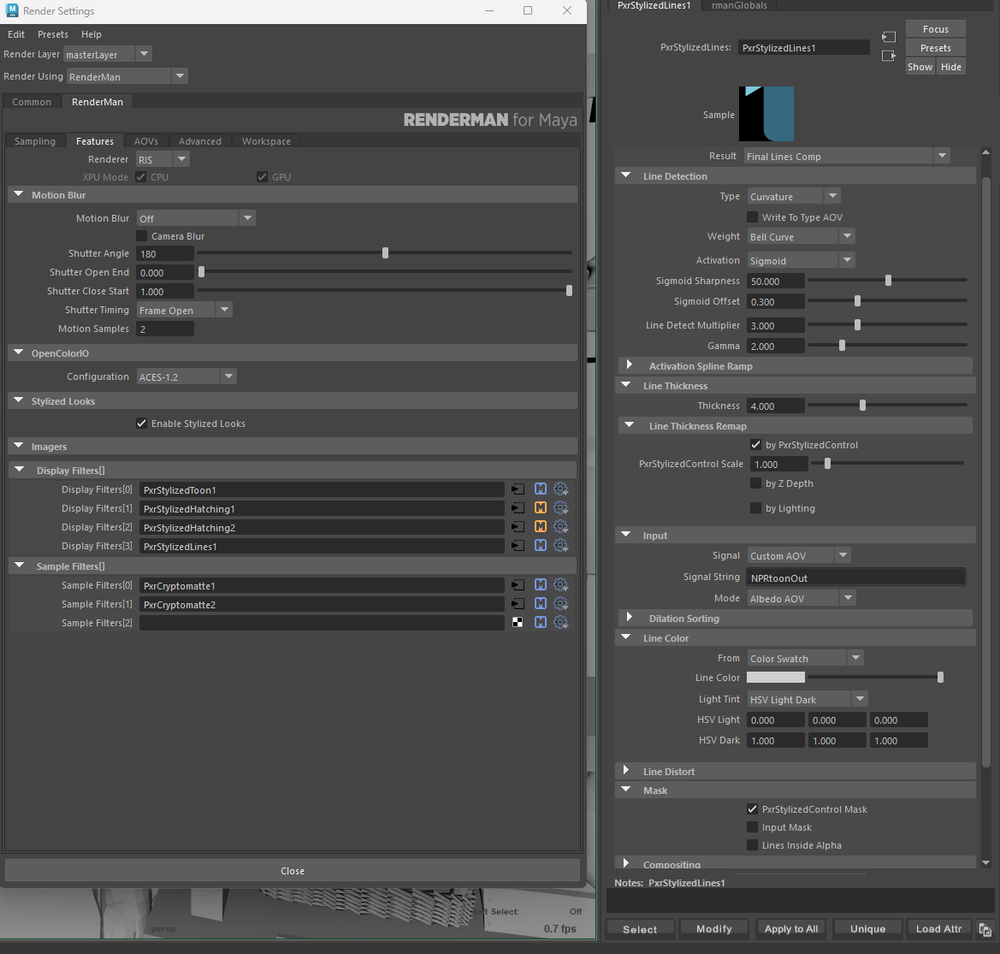The image size is (1000, 954).
Task: Click Focus button in Attribute Editor
Action: [936, 29]
